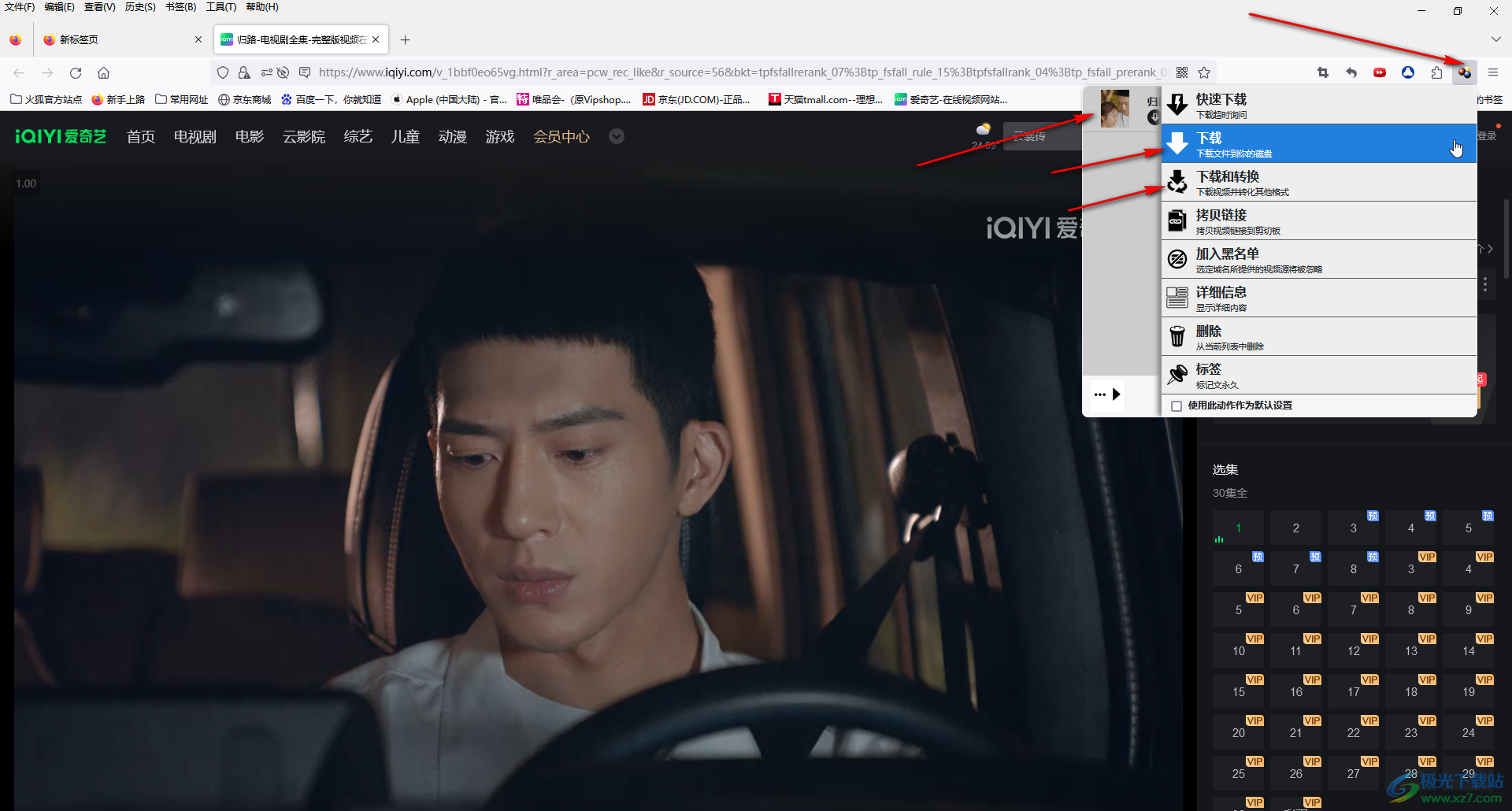Viewport: 1512px width, 811px height.
Task: Select 下载 to save file to disk
Action: coord(1319,143)
